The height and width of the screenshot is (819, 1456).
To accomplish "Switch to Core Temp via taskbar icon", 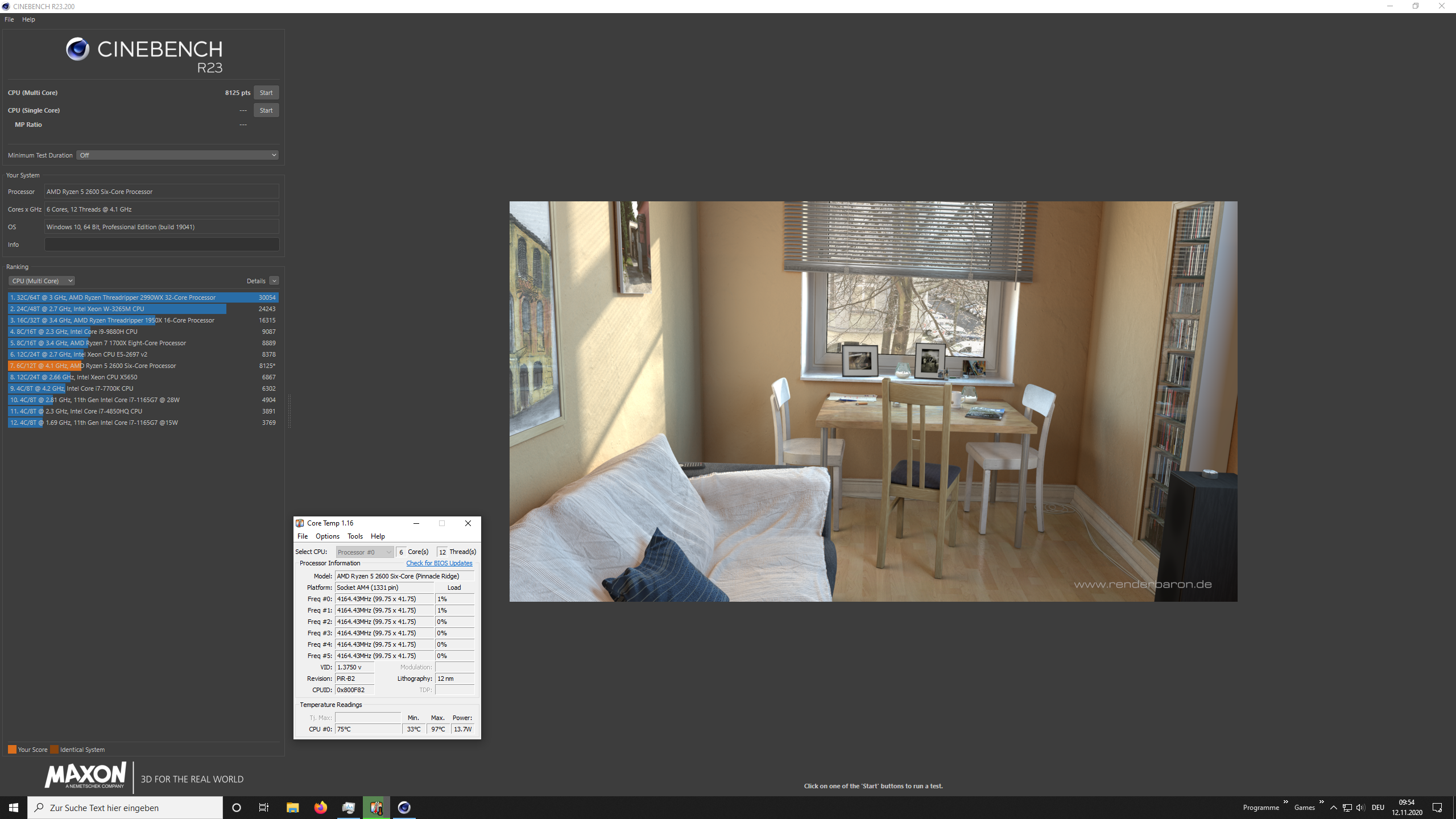I will 377,808.
